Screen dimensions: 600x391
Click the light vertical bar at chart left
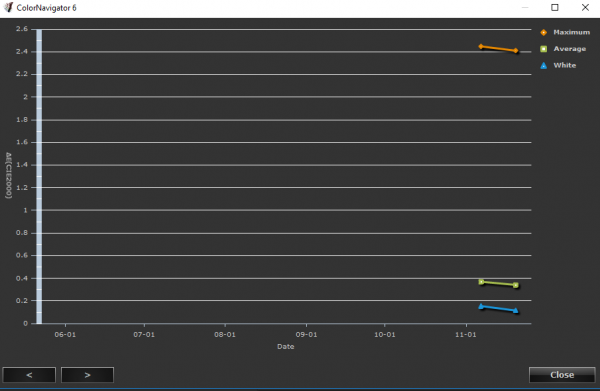click(x=39, y=176)
